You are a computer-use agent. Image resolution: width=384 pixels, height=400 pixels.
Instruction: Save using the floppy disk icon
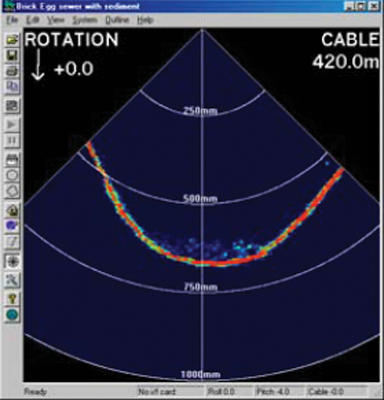tap(13, 55)
